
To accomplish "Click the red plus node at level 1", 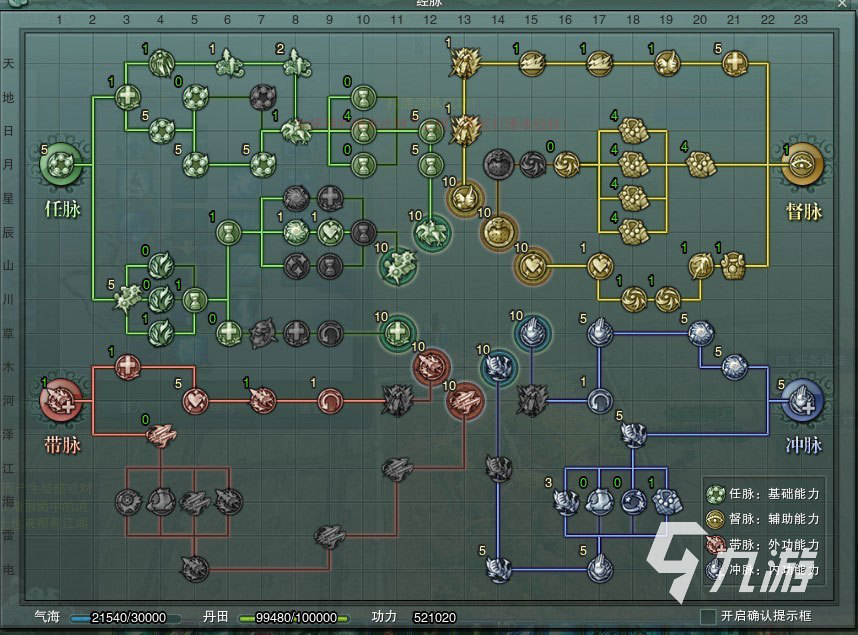I will coord(127,367).
